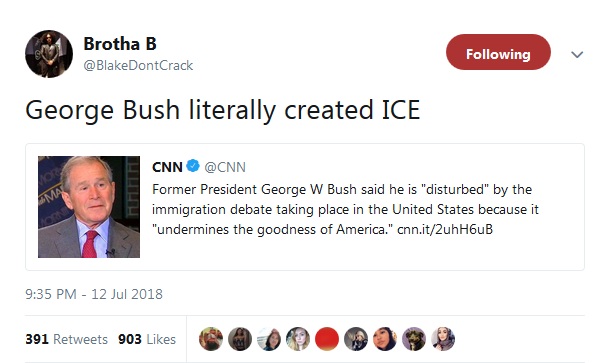
Task: Open the last liker avatar with hijab
Action: point(443,339)
